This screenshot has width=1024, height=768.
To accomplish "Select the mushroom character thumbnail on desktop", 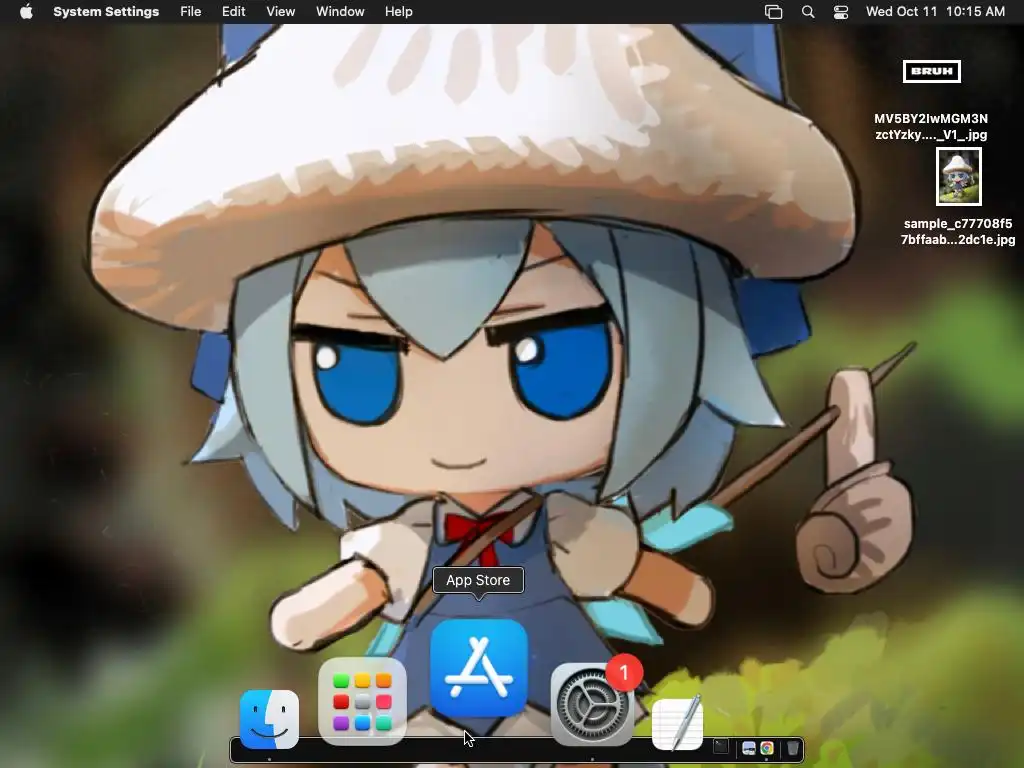I will (x=959, y=176).
